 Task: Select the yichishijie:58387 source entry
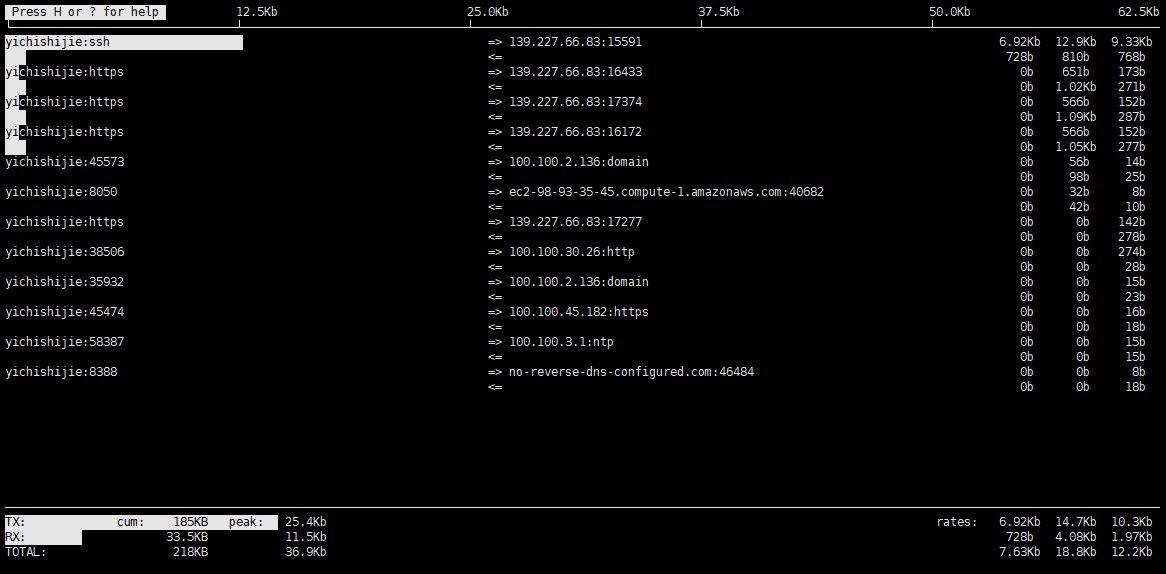(x=65, y=342)
